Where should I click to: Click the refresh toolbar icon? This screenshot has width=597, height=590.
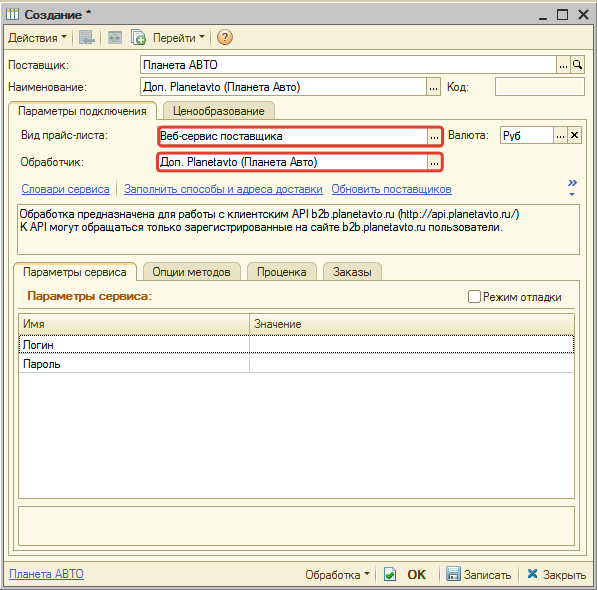coord(115,37)
